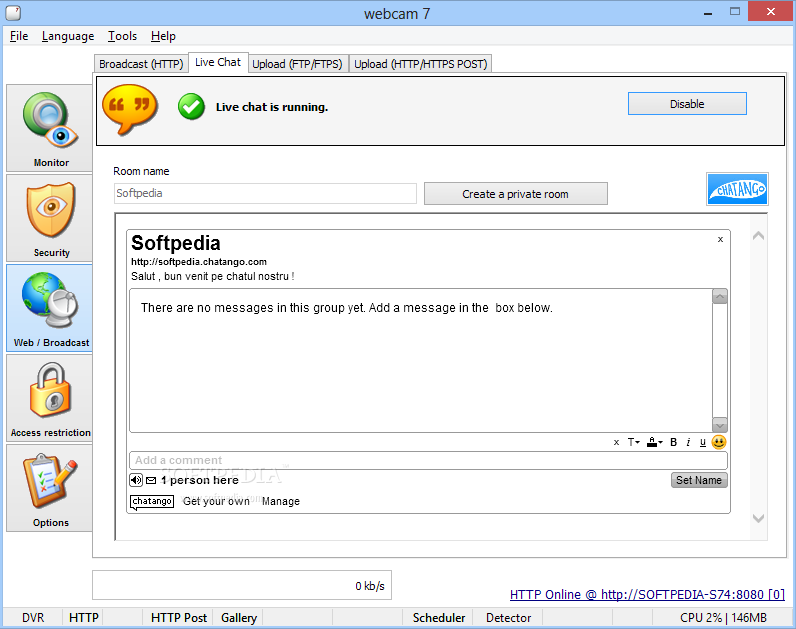The width and height of the screenshot is (796, 629).
Task: Click Scheduler in the status bar
Action: pyautogui.click(x=439, y=618)
